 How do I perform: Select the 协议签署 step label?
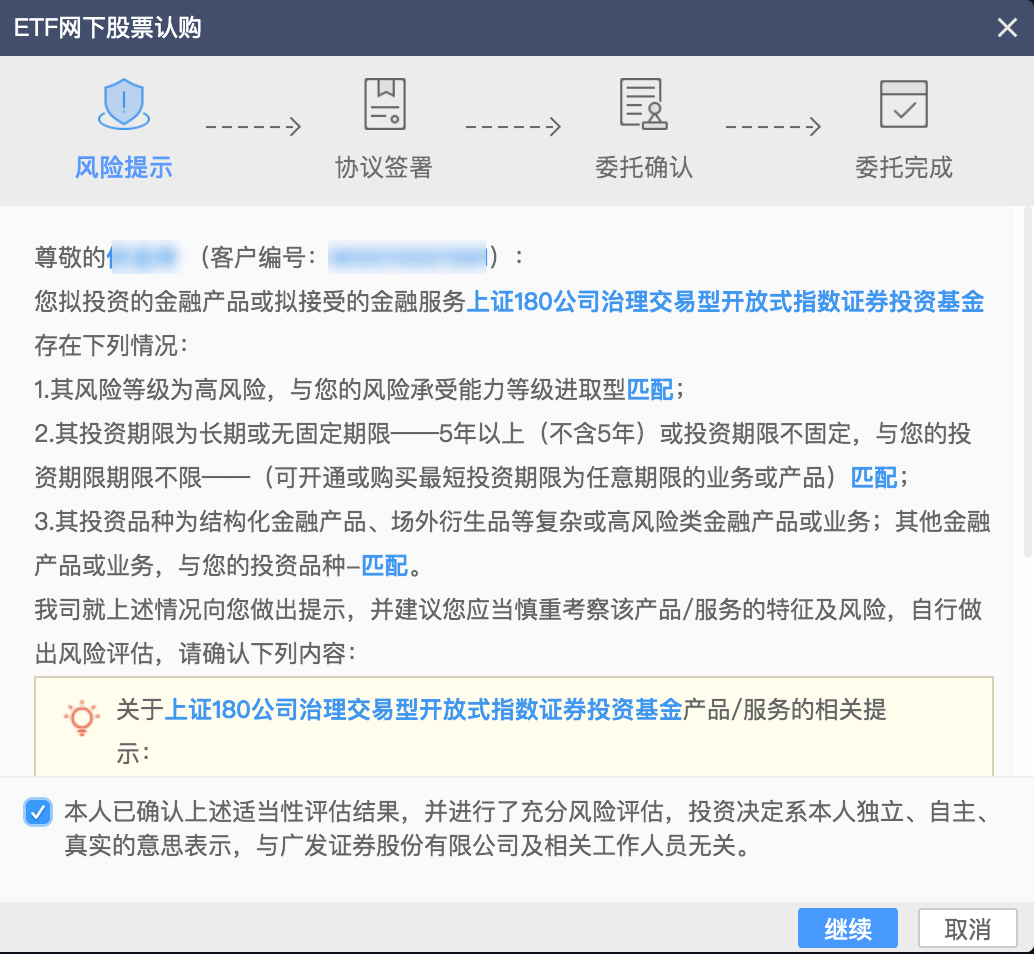coord(384,167)
